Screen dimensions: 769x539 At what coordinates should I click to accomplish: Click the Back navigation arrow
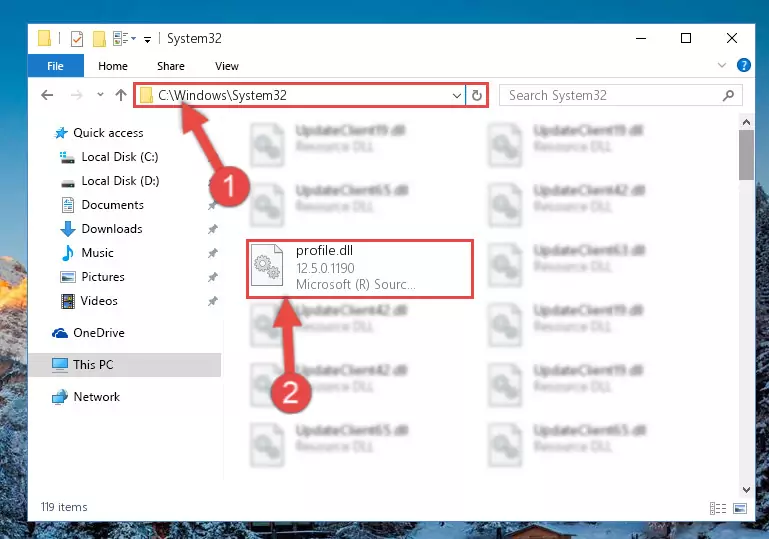tap(47, 95)
